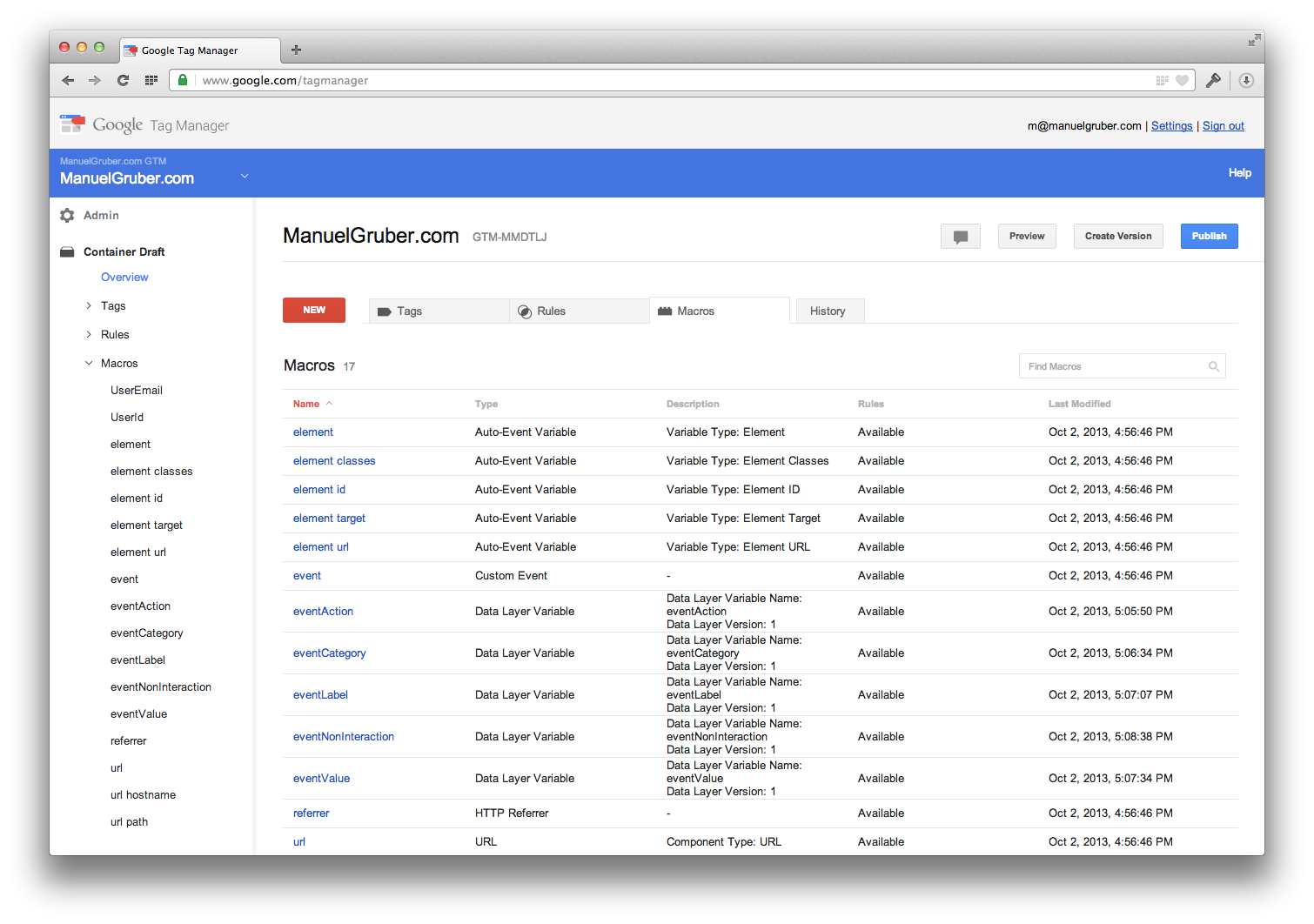Select url hostname in the sidebar

click(x=144, y=794)
